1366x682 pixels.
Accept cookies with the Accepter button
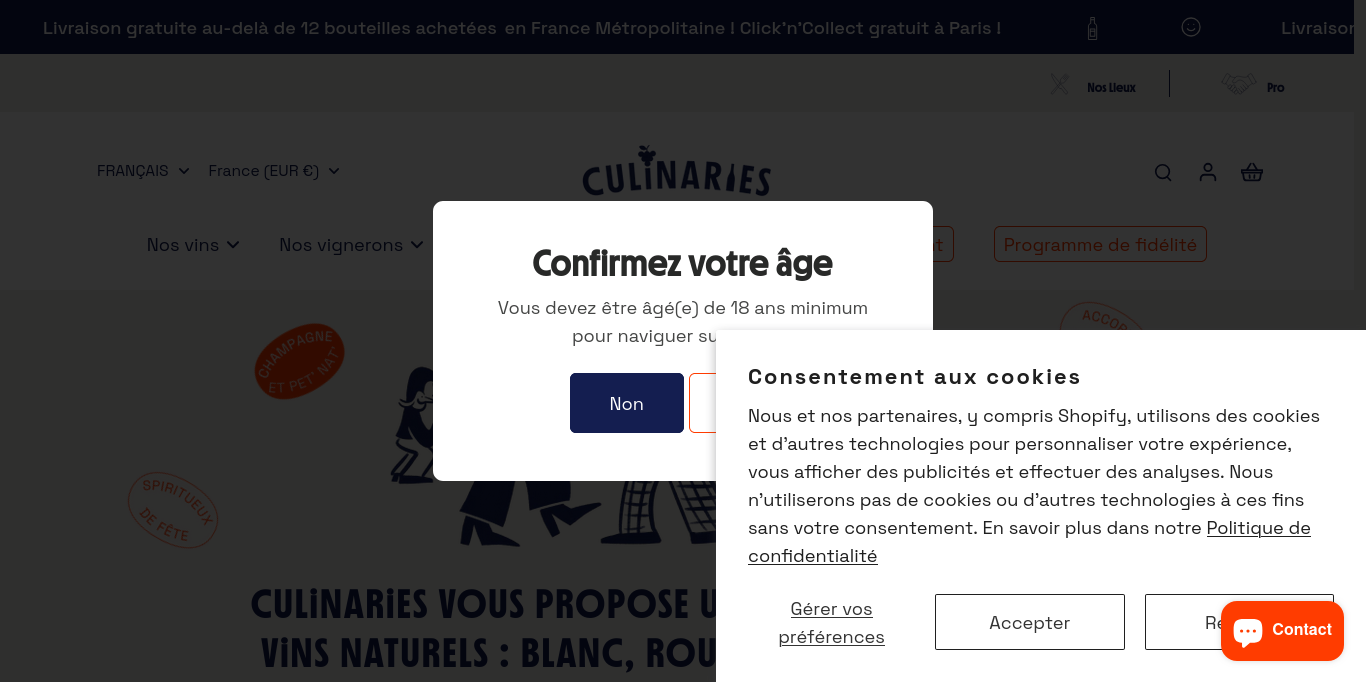point(1029,622)
